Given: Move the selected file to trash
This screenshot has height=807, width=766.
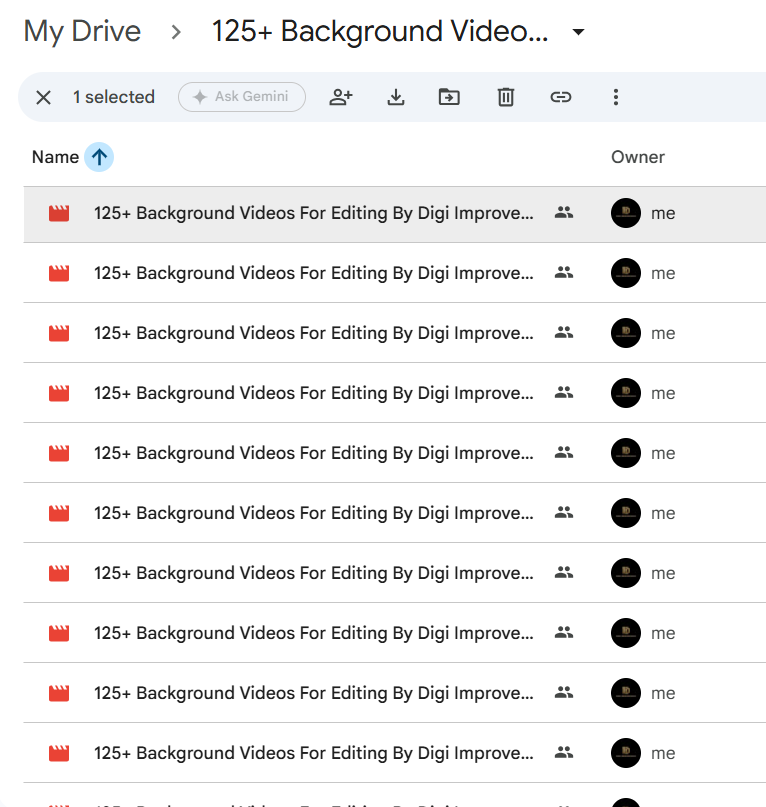Looking at the screenshot, I should (506, 97).
